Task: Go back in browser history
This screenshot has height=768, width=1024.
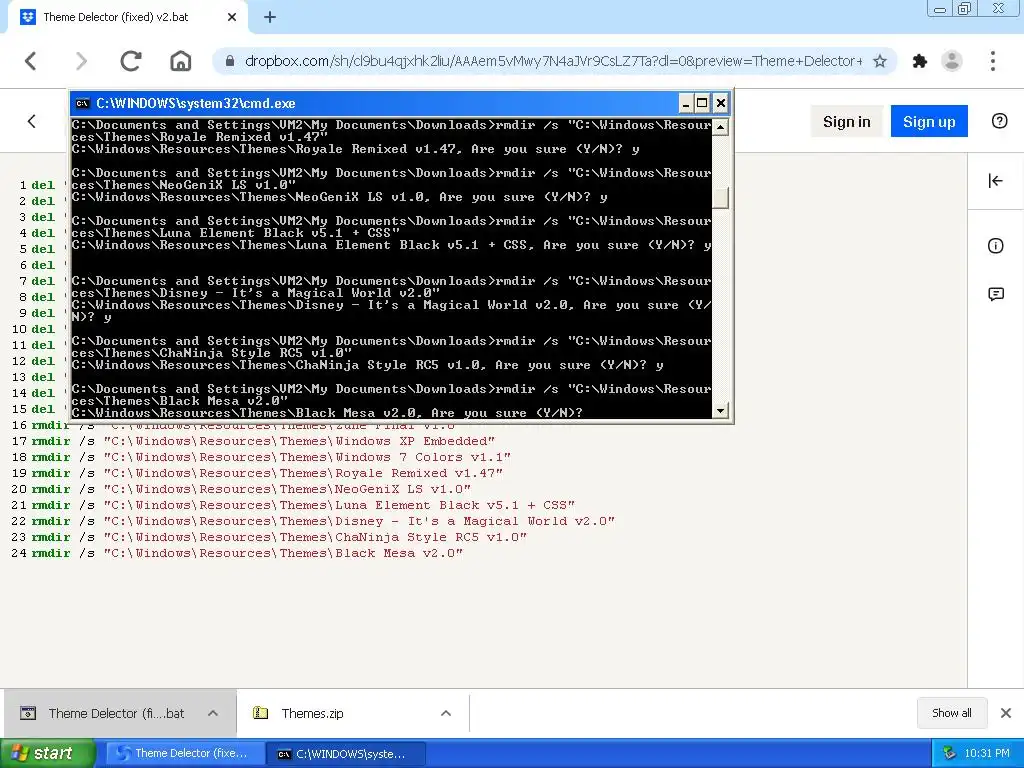Action: tap(31, 61)
